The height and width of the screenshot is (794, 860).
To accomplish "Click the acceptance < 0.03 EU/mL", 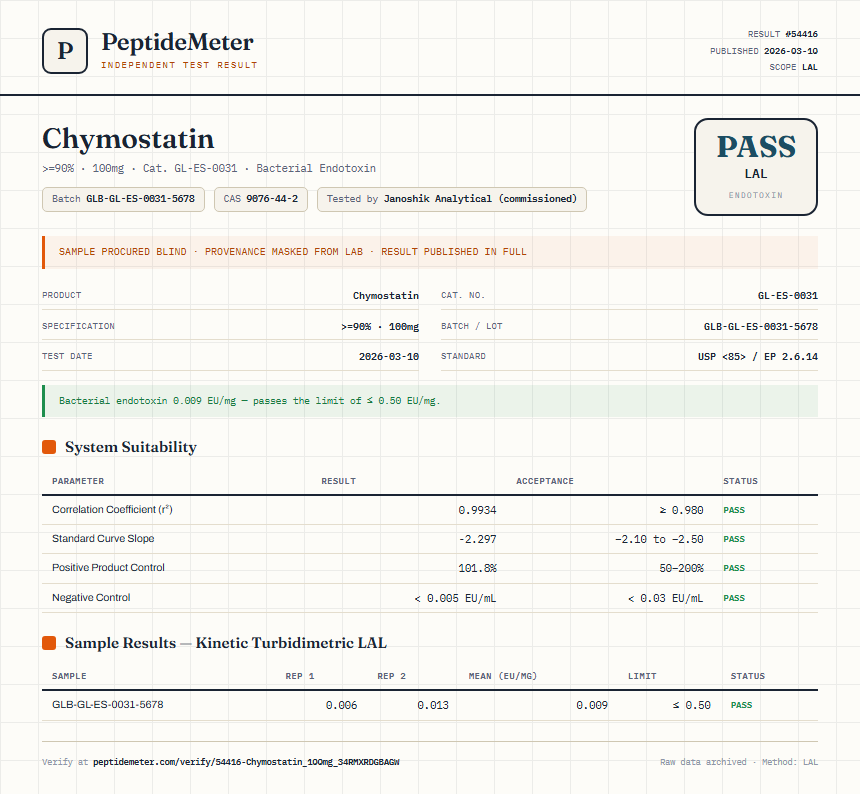I will tap(665, 598).
